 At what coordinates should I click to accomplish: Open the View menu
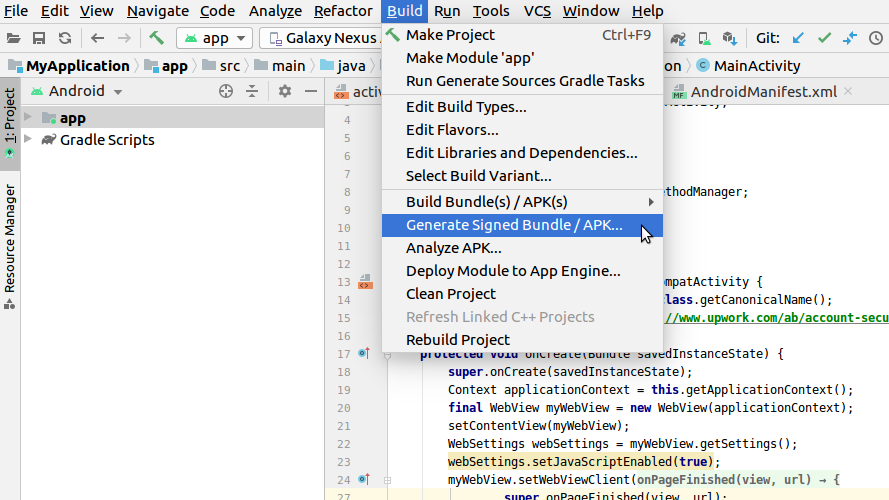pyautogui.click(x=96, y=11)
